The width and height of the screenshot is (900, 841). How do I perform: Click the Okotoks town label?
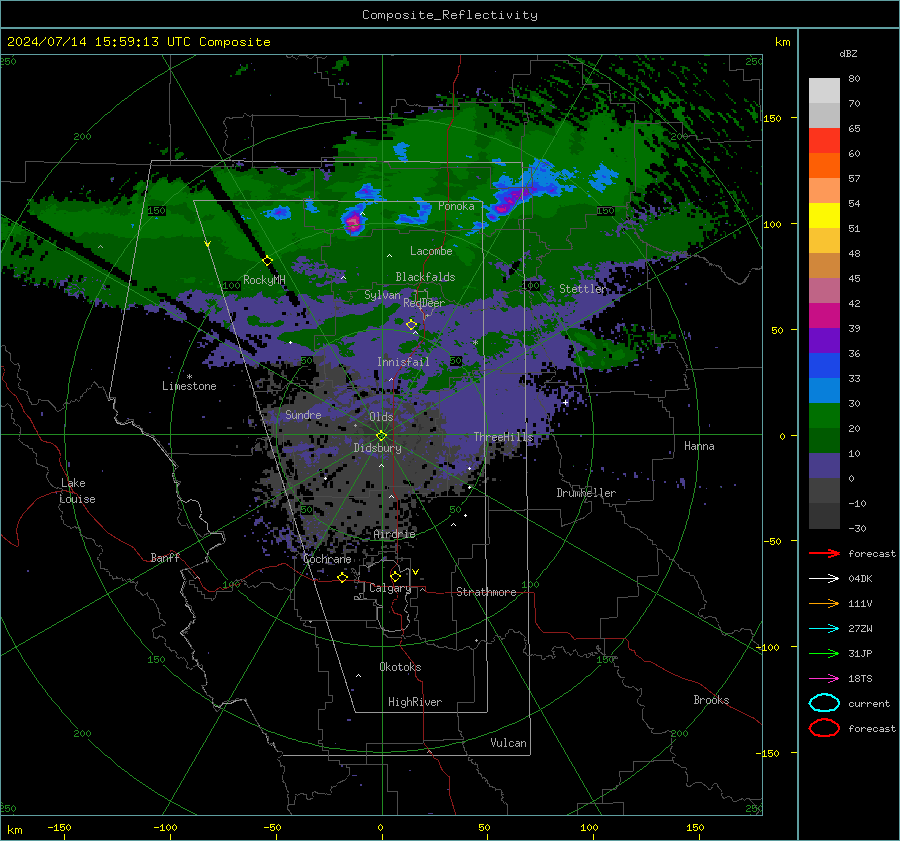pyautogui.click(x=400, y=667)
